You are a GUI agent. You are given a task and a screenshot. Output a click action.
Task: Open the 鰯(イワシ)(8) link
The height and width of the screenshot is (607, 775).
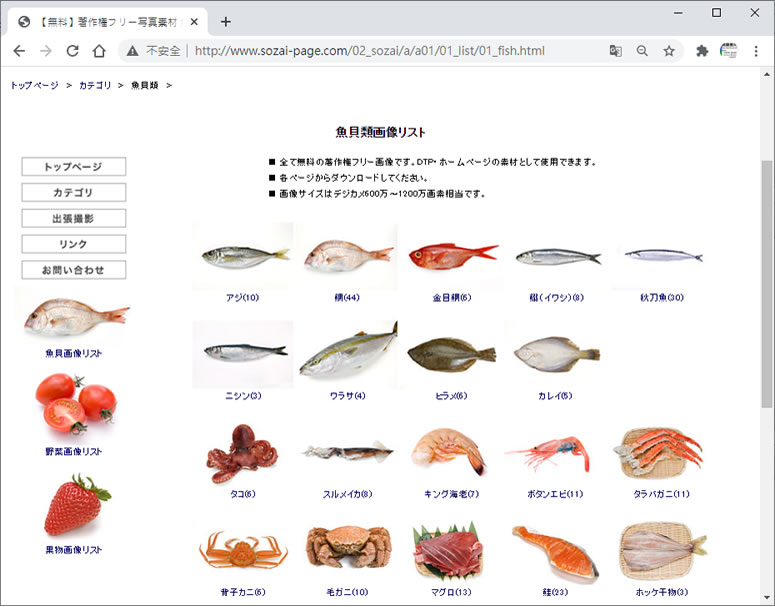557,298
